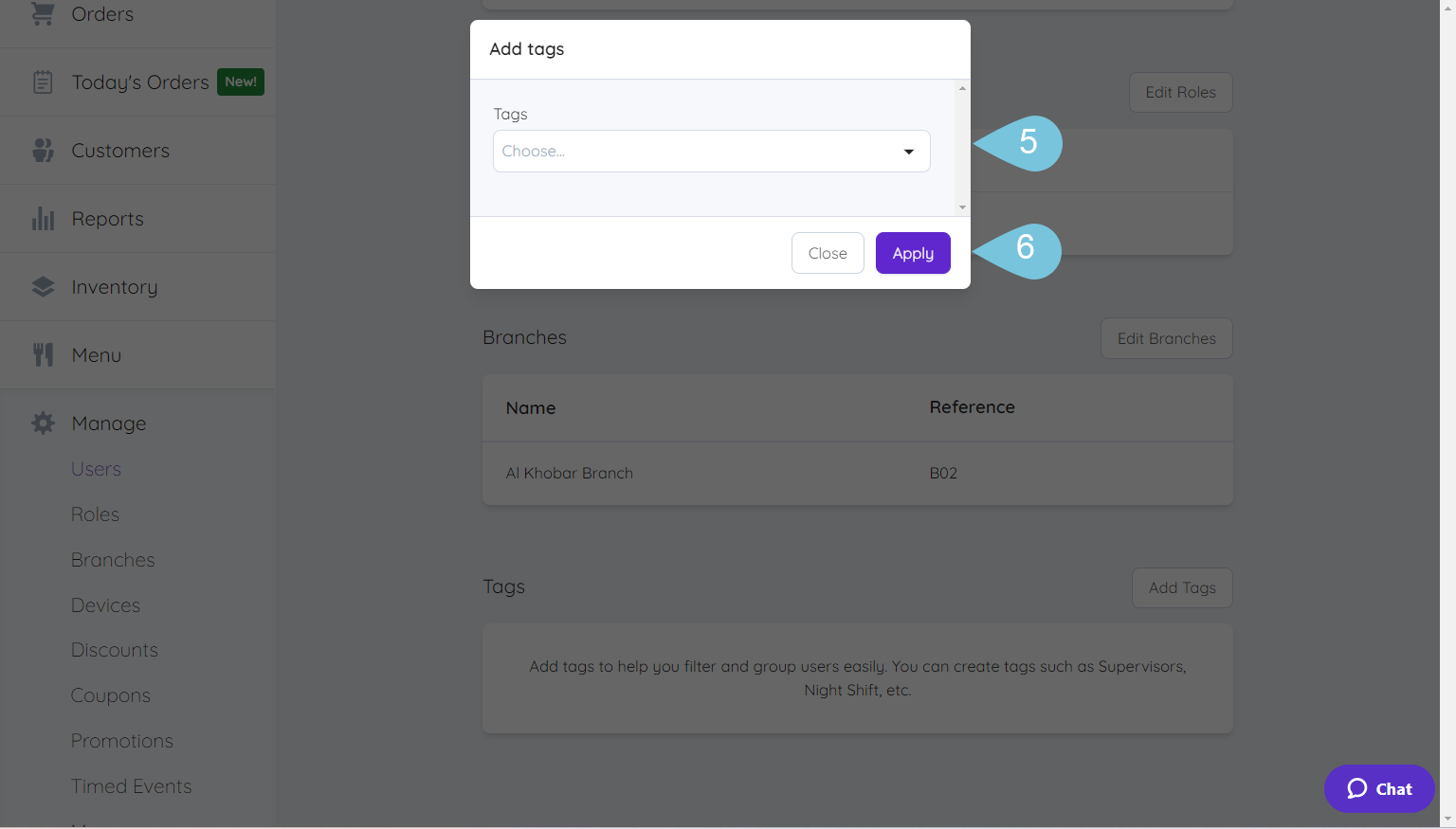Open Orders via the cart icon
The height and width of the screenshot is (829, 1456).
coord(42,14)
